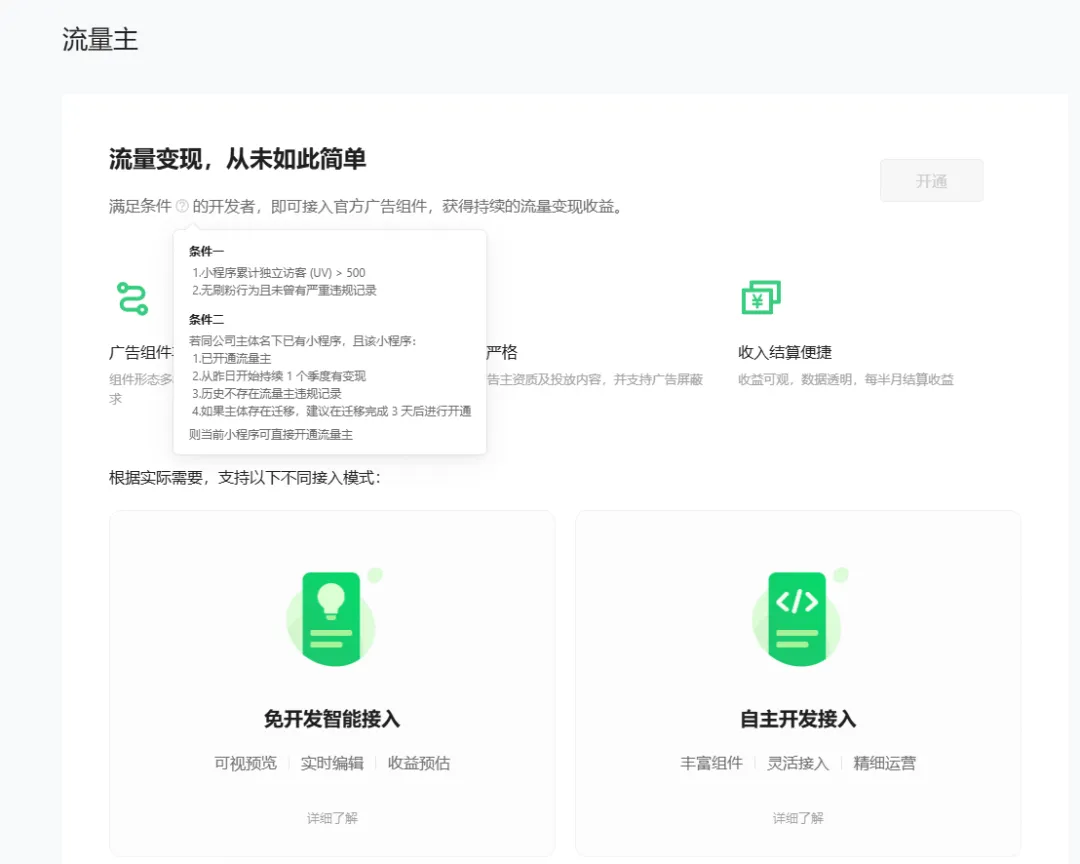Click the green yen money icon

[760, 297]
